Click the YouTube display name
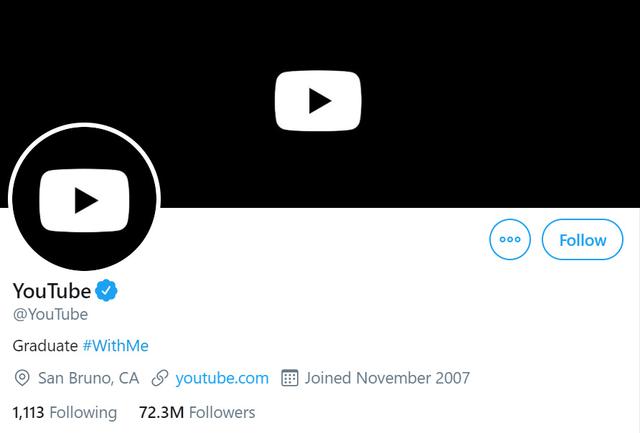Viewport: 640px width, 433px height. [52, 291]
